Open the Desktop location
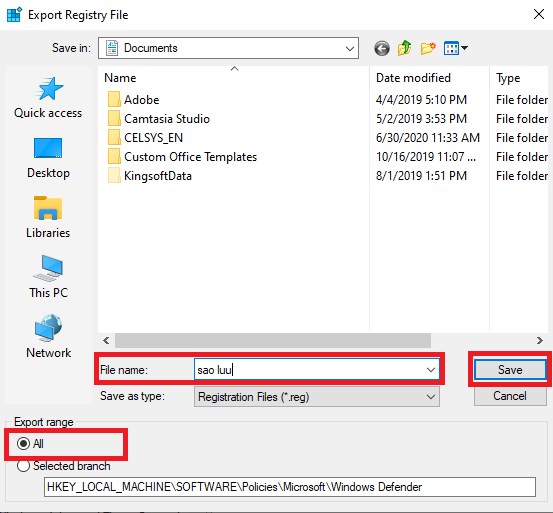 click(x=48, y=158)
